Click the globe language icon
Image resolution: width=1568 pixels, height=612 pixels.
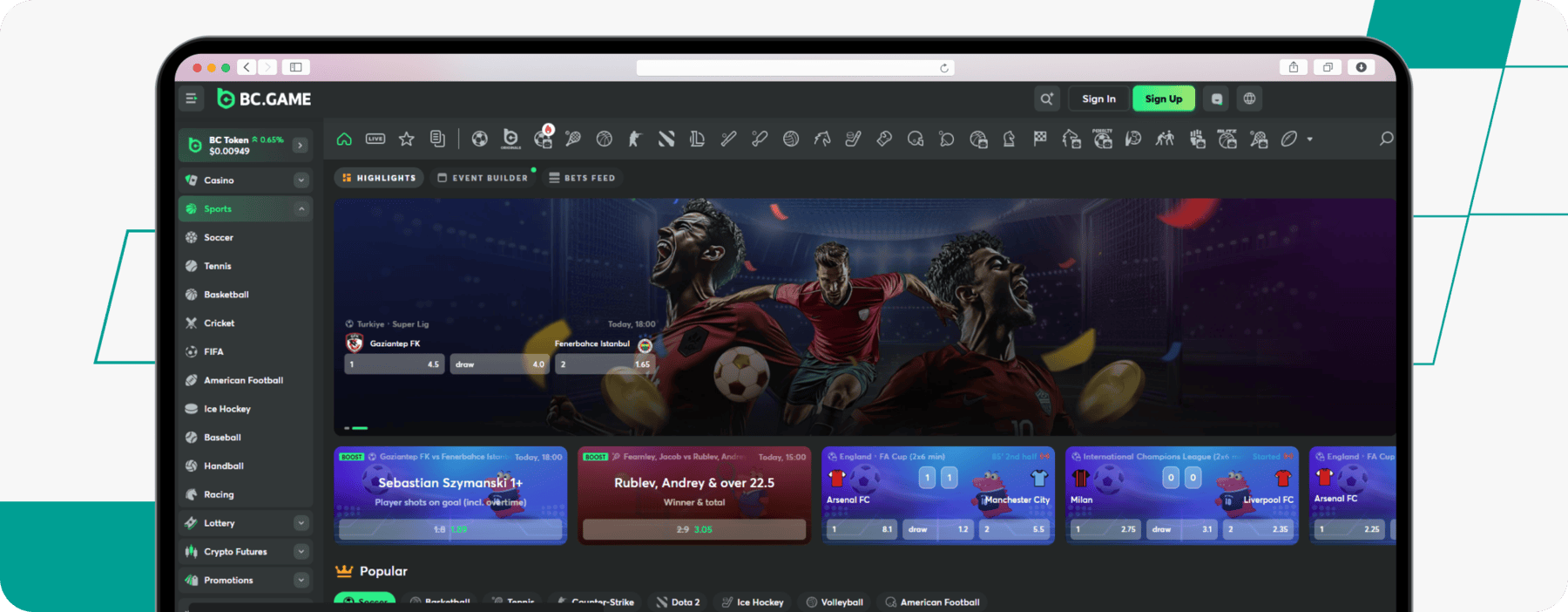point(1249,99)
